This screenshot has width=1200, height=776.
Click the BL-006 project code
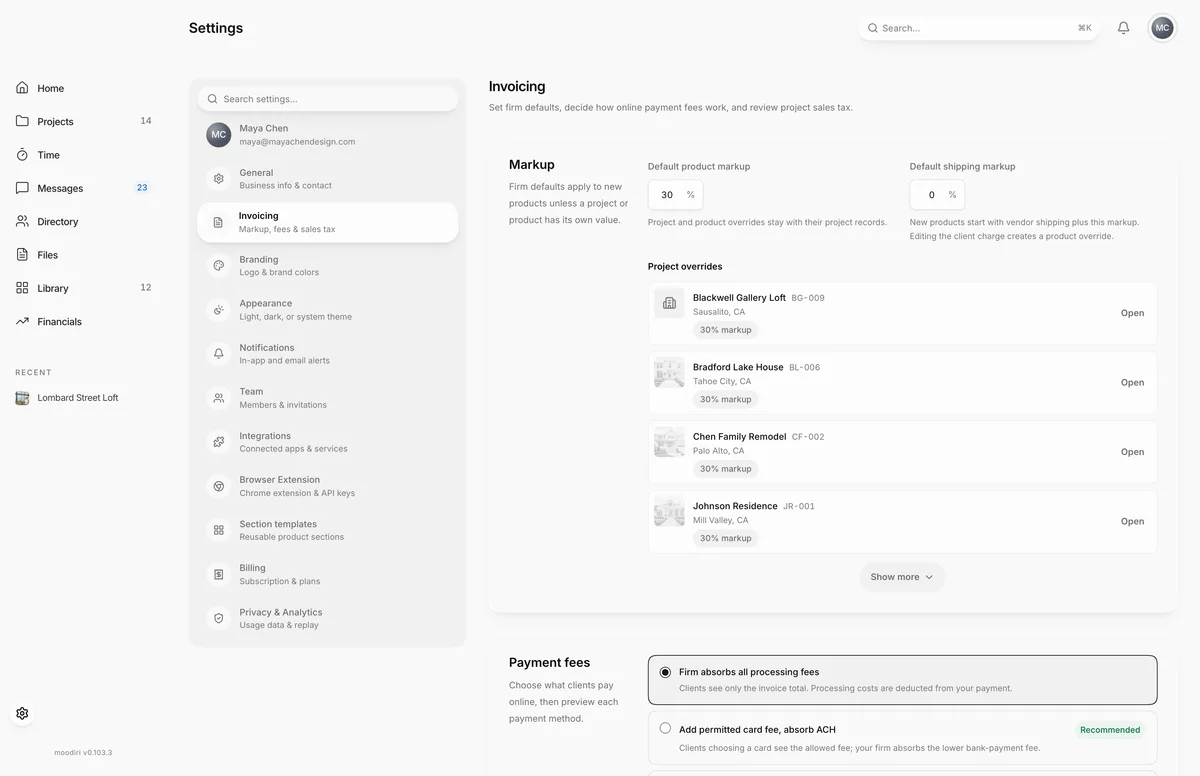pos(804,367)
